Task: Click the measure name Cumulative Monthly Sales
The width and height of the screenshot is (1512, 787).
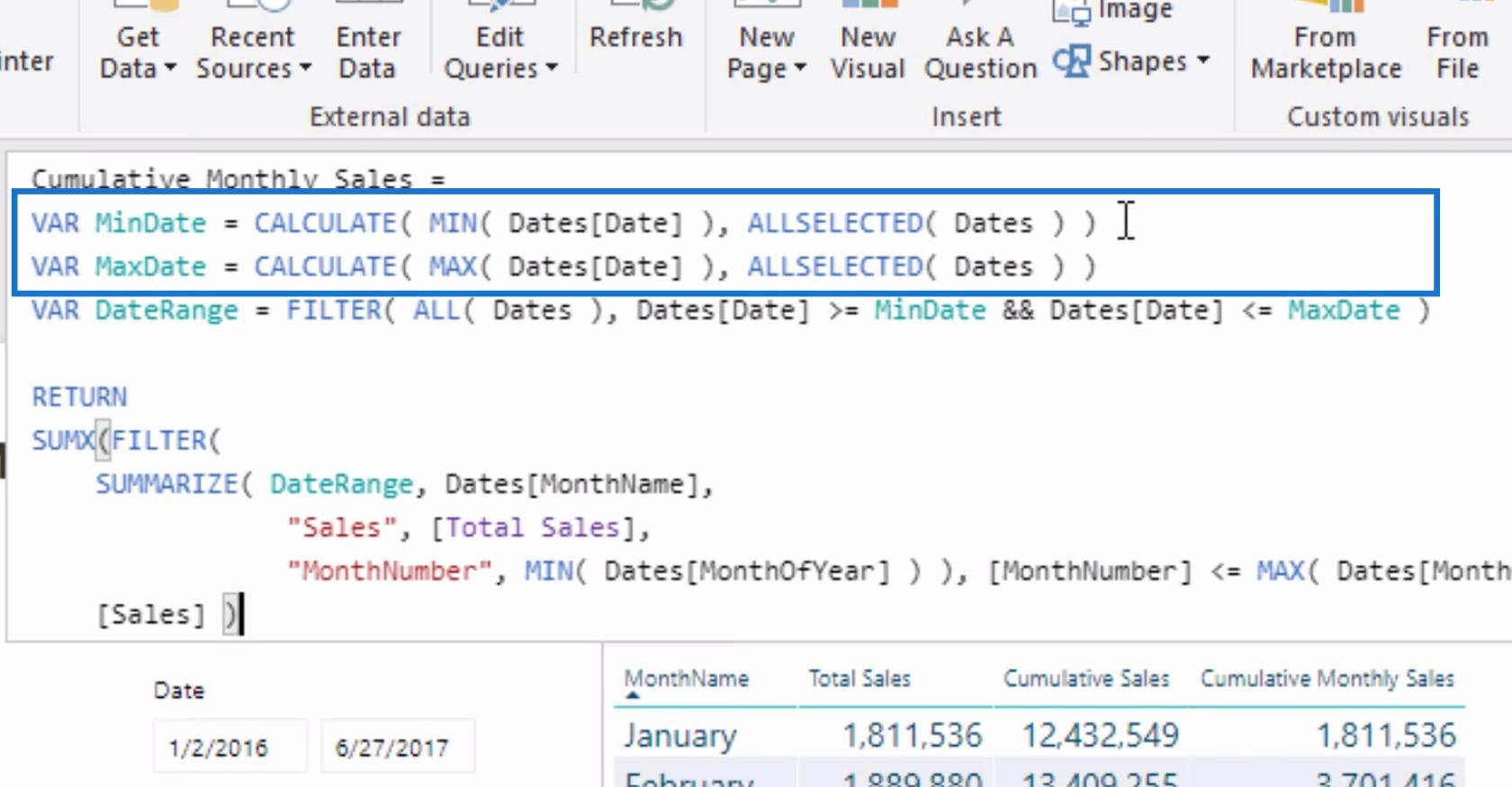Action: (x=221, y=178)
